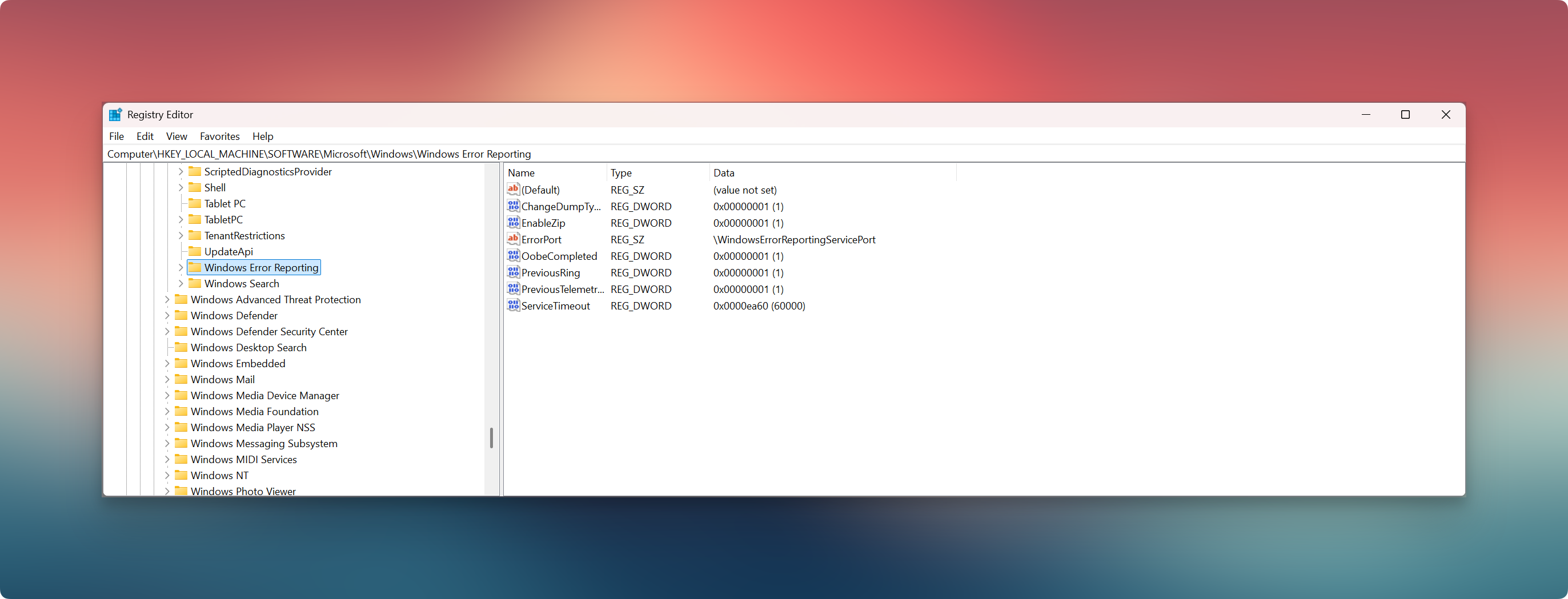Select the 0x0000ea60 (60000) data value

tap(759, 305)
